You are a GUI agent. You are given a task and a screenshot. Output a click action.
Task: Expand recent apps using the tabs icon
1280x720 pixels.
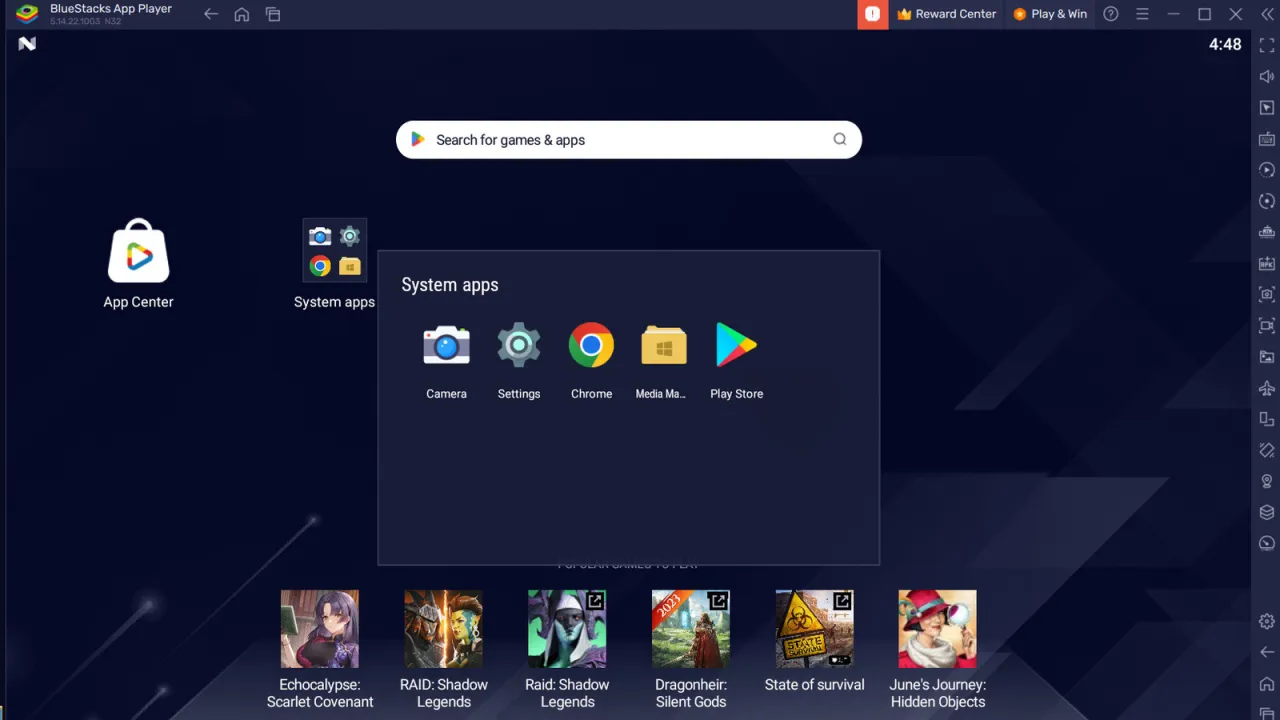coord(273,14)
